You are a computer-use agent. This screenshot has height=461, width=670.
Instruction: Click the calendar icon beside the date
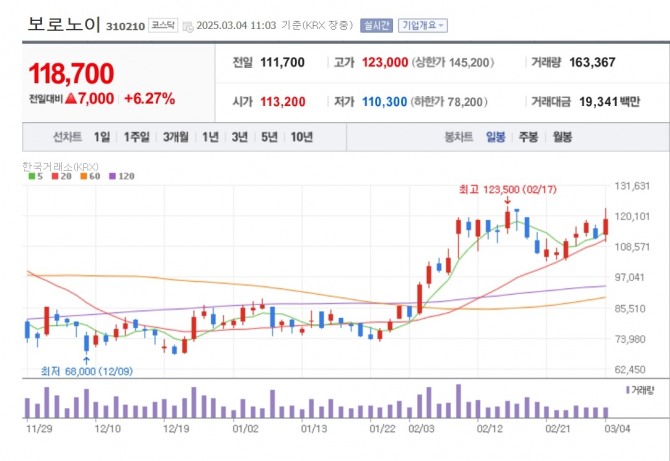187,25
